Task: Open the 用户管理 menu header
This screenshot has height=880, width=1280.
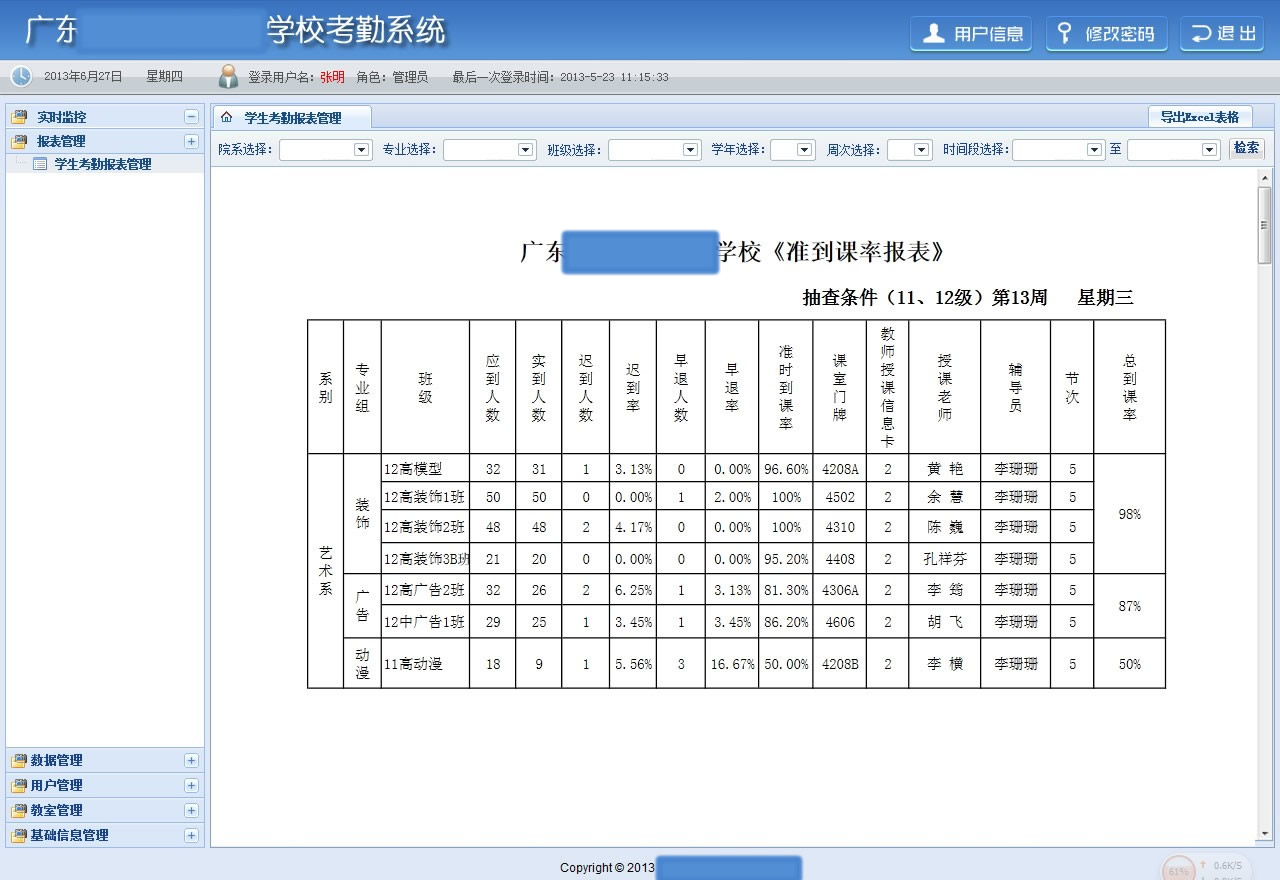Action: [x=105, y=785]
